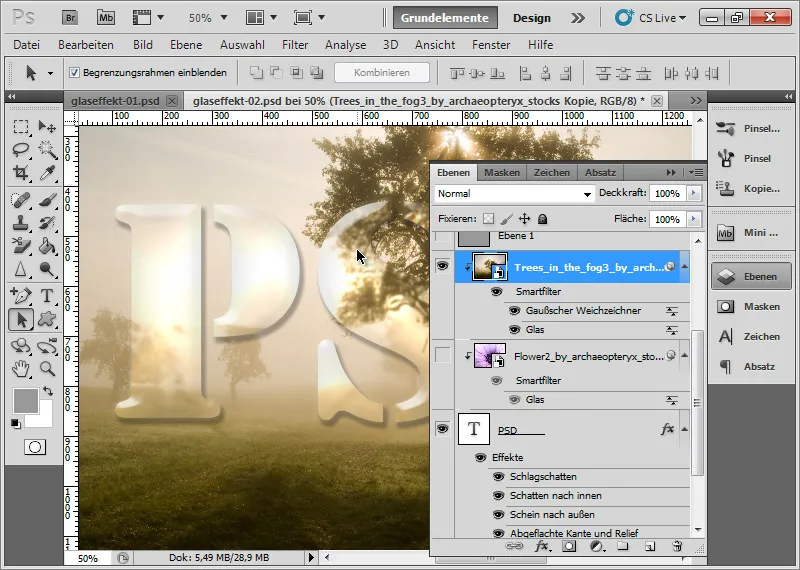Image resolution: width=800 pixels, height=570 pixels.
Task: Show the Flower2 layer
Action: point(443,355)
